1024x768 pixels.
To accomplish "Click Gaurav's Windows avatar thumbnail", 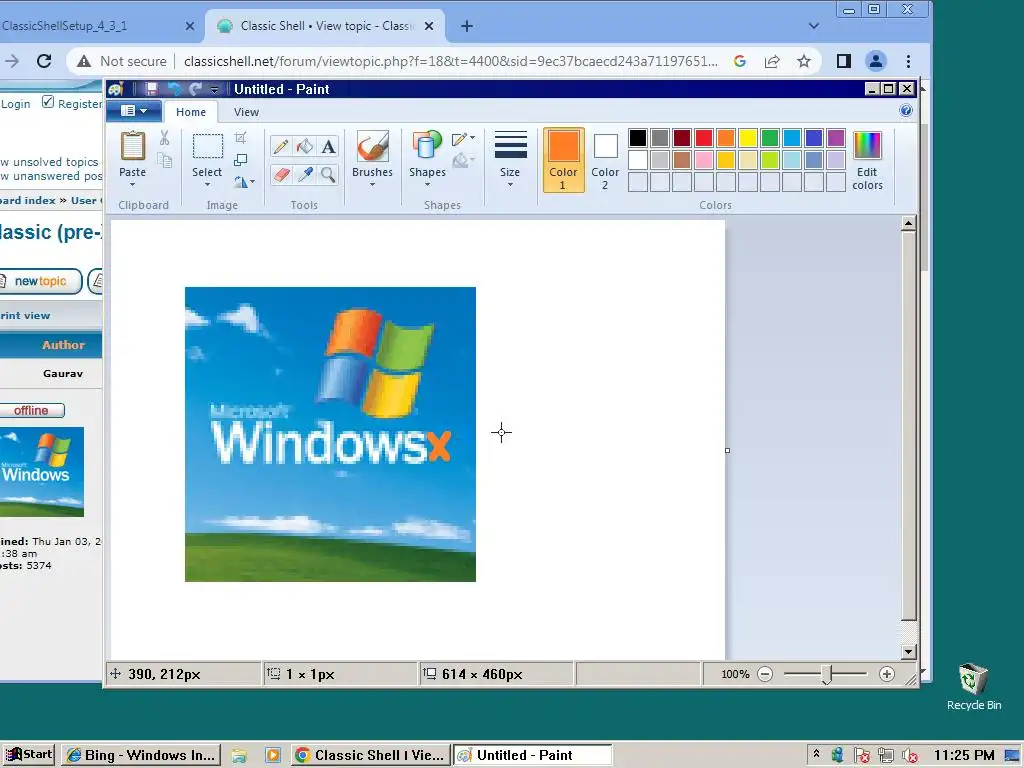I will [x=42, y=472].
